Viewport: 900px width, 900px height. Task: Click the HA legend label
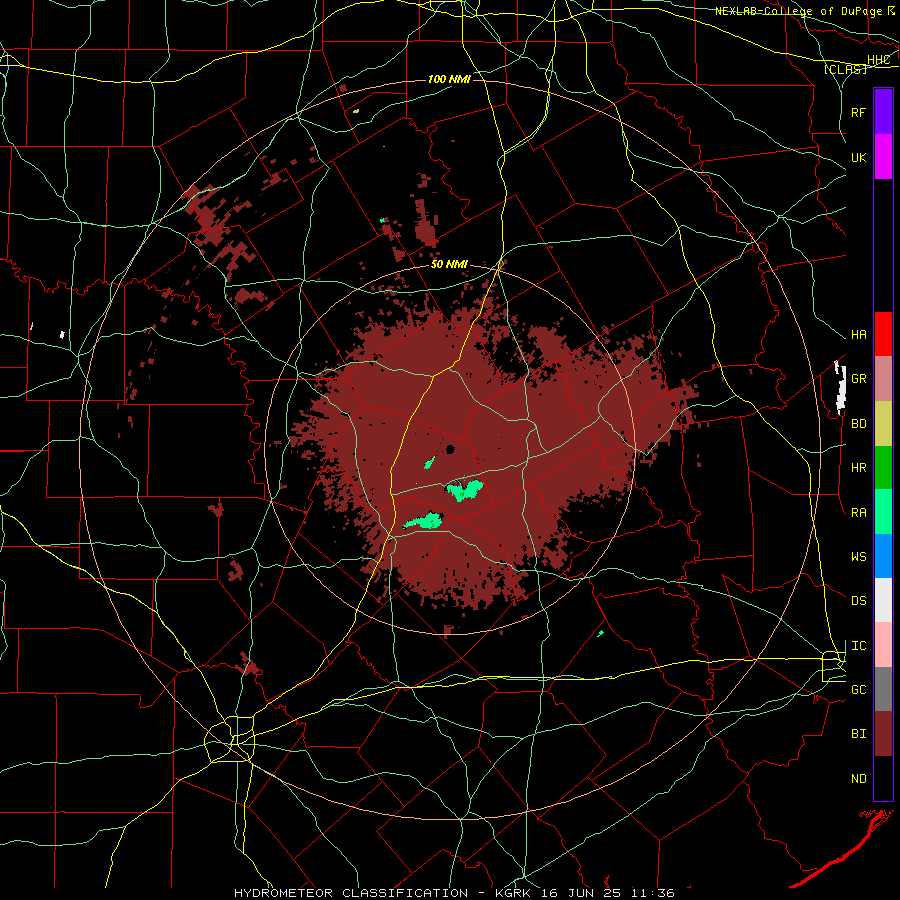(x=858, y=335)
